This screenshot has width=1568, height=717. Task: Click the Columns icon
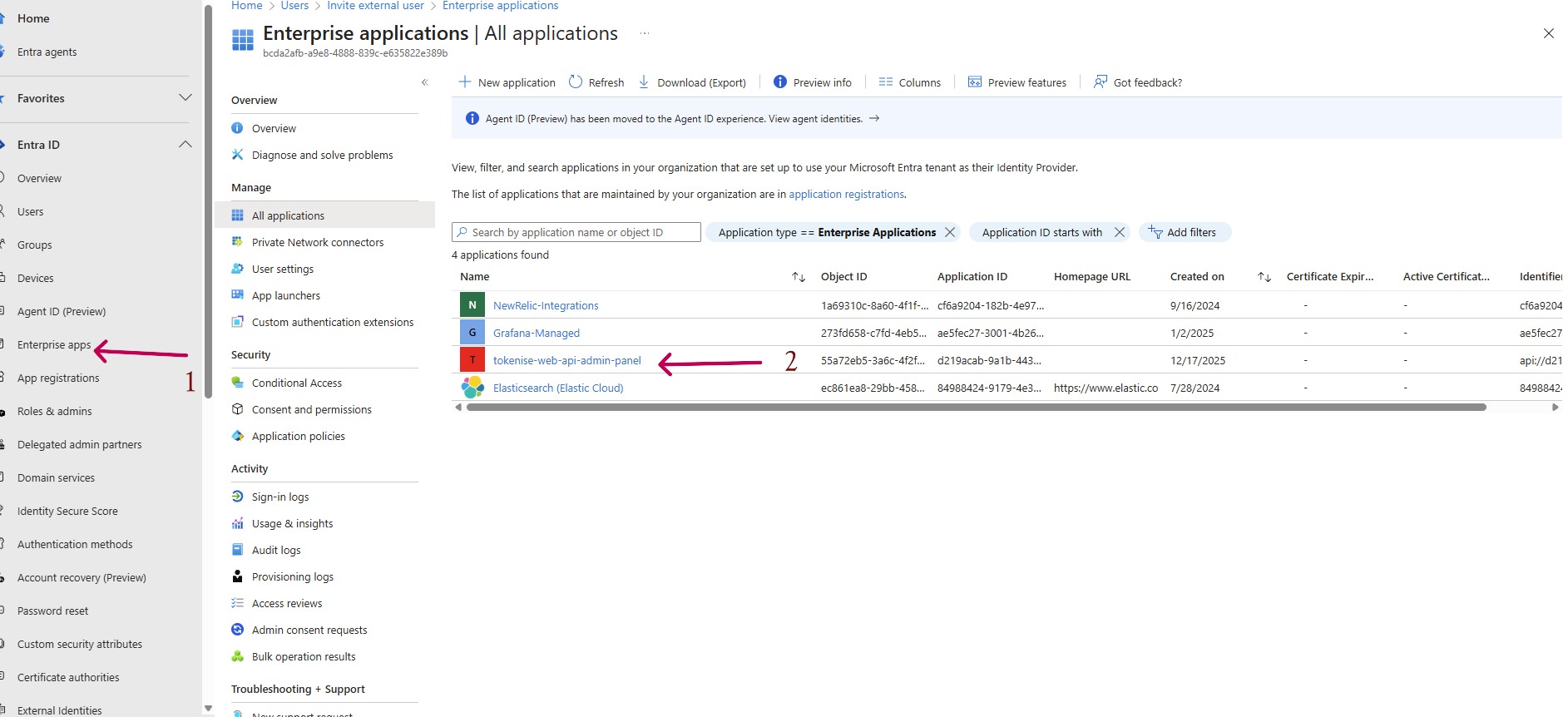886,82
